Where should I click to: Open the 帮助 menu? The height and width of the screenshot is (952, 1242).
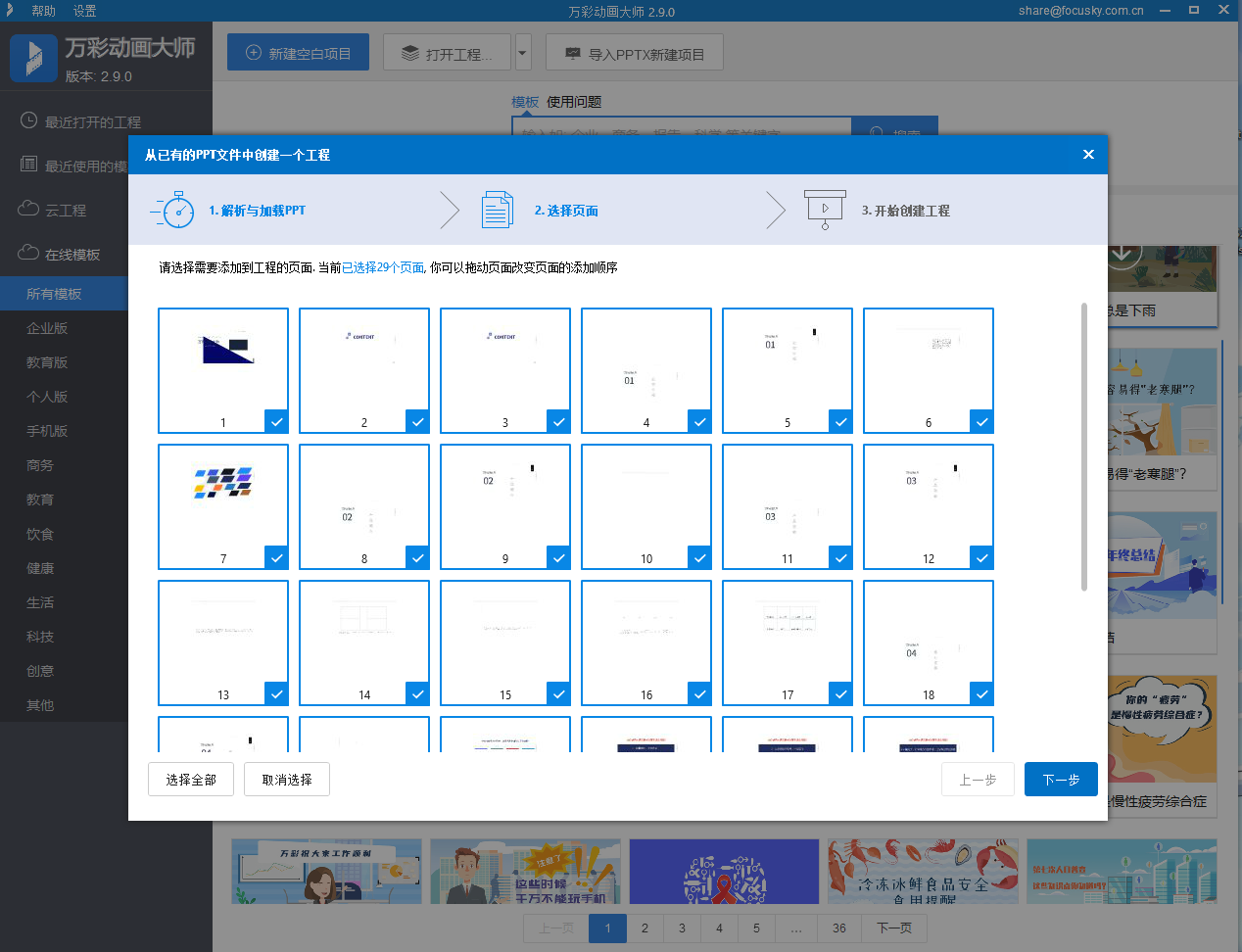(x=43, y=11)
